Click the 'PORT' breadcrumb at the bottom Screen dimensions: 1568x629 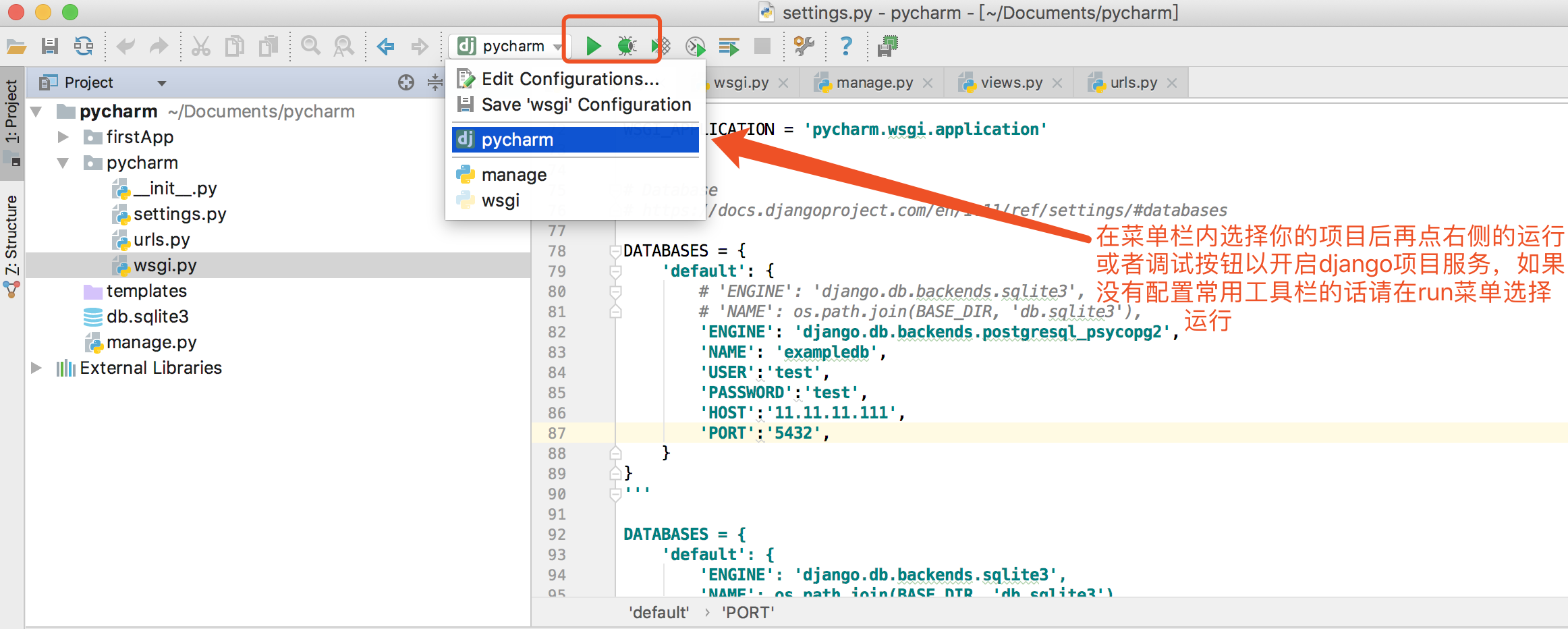click(748, 613)
